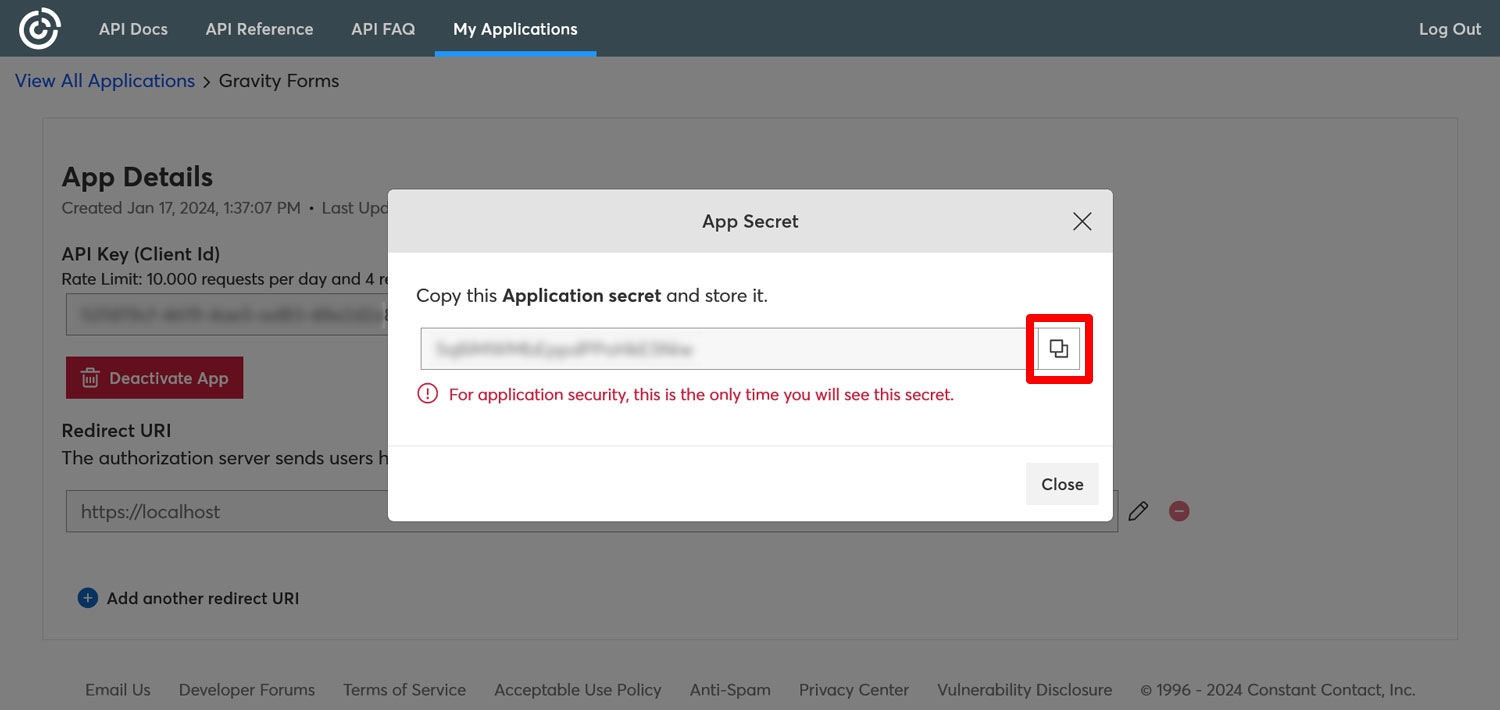Click the red warning circle icon
The image size is (1500, 710).
coord(428,394)
